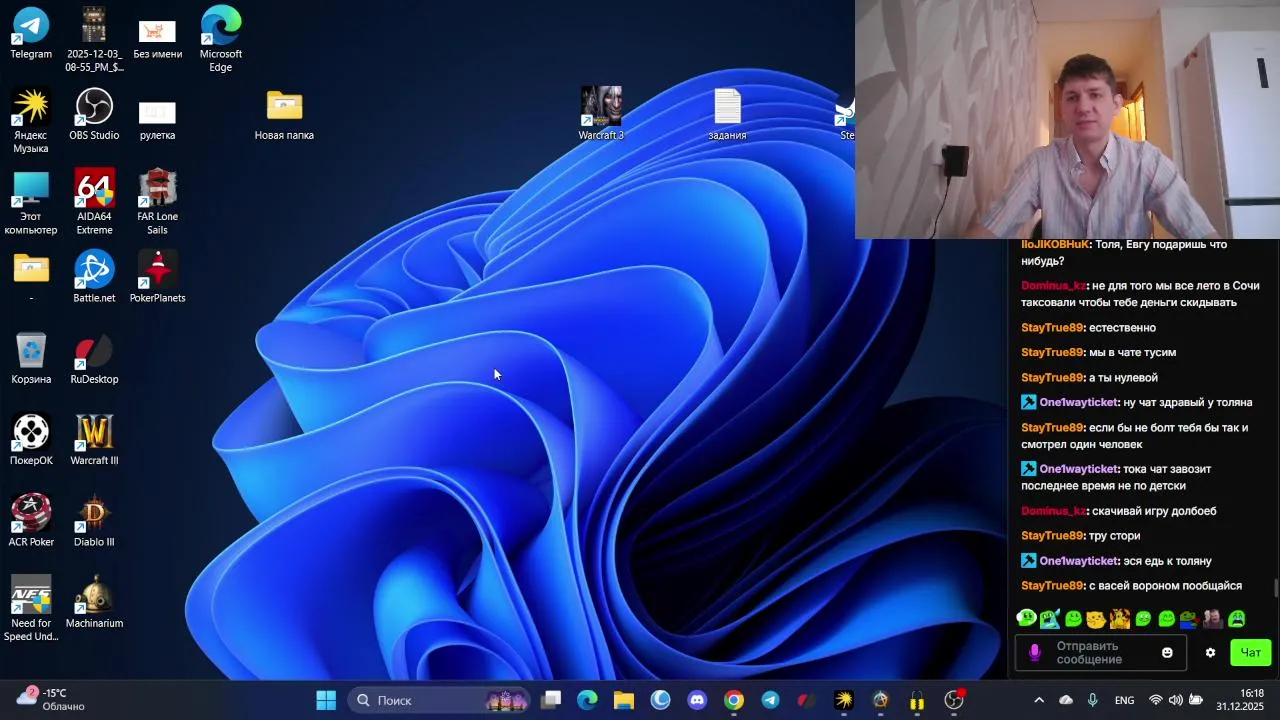Click StayTrue89 on 'тру стори' message
This screenshot has height=720, width=1280.
coord(1052,536)
